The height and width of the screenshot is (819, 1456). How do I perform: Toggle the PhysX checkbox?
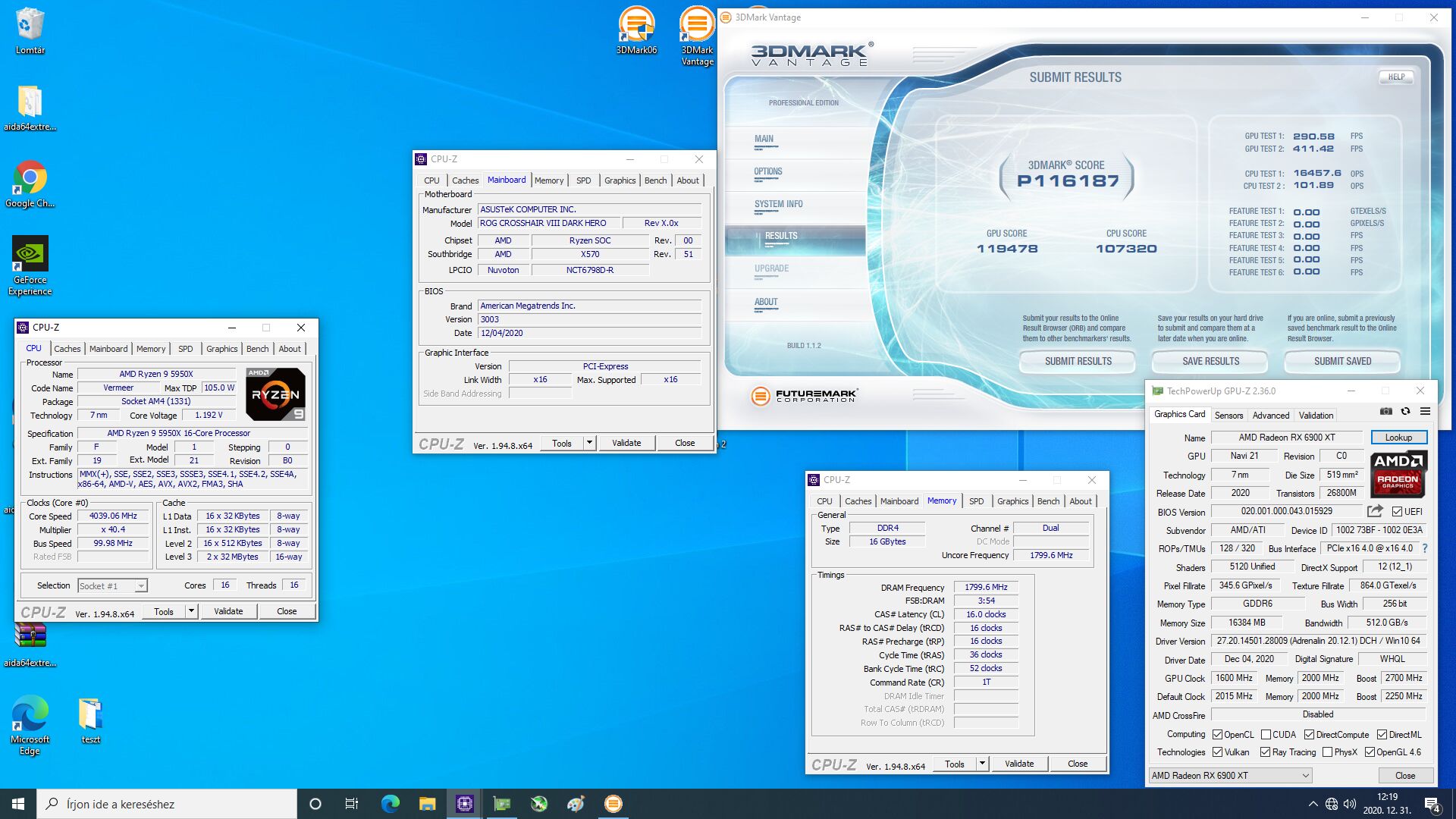1327,752
